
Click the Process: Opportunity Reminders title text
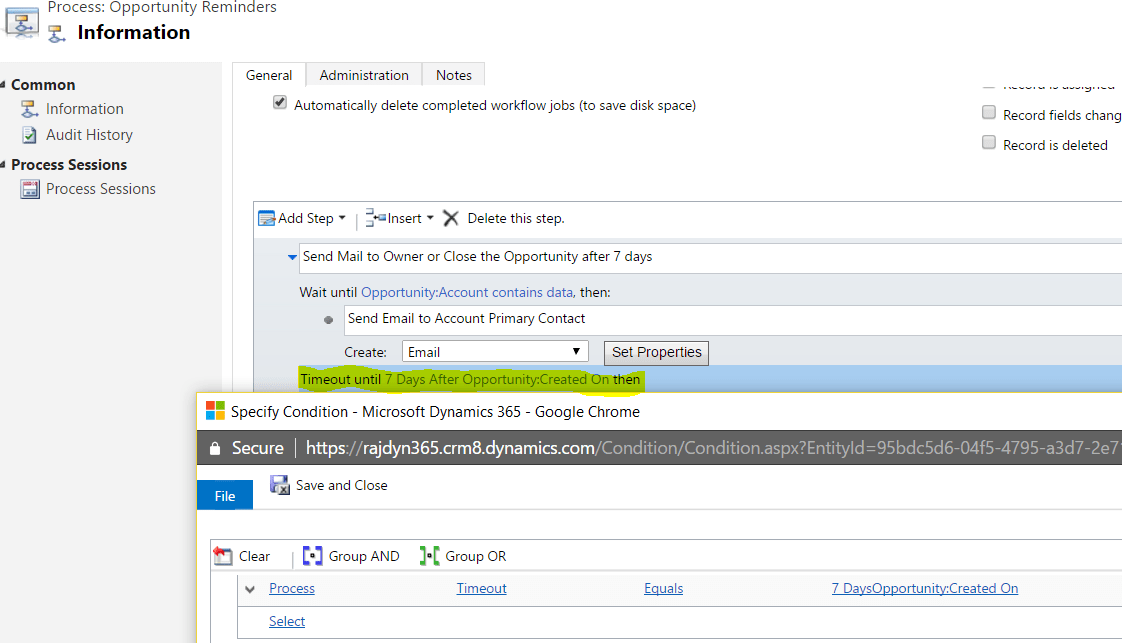tap(162, 7)
